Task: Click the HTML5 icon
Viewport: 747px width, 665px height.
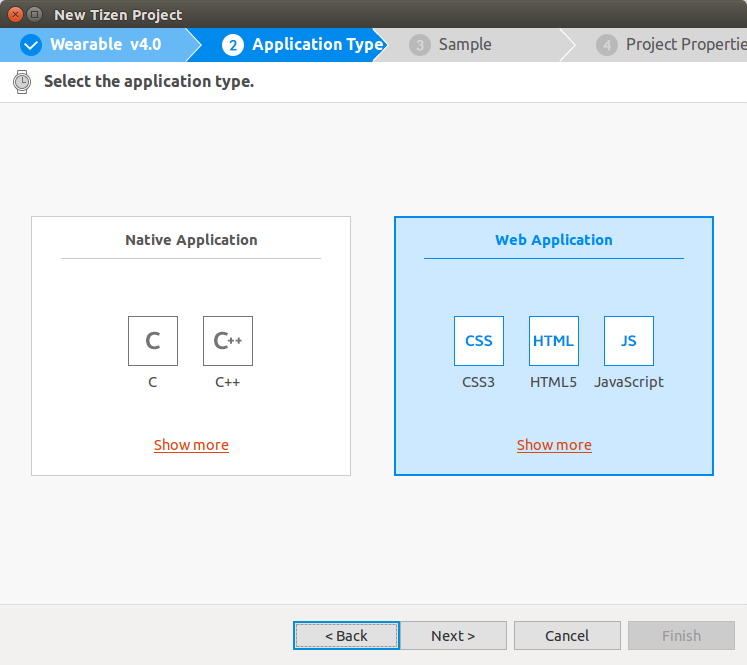Action: [x=554, y=341]
